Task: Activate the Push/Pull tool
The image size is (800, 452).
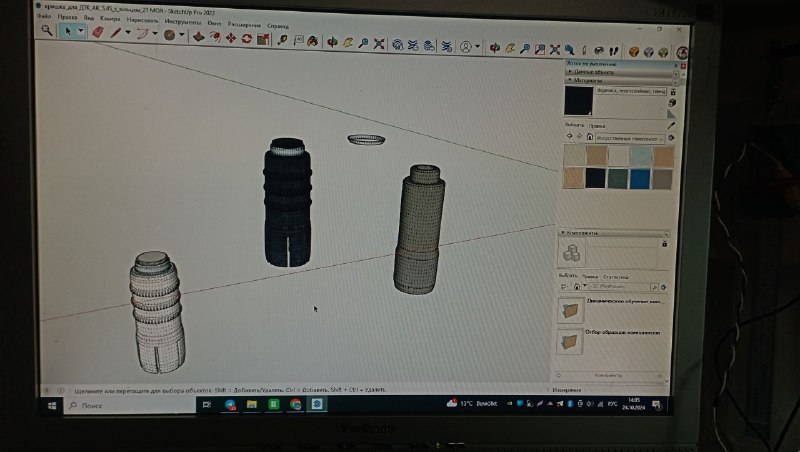Action: click(199, 37)
